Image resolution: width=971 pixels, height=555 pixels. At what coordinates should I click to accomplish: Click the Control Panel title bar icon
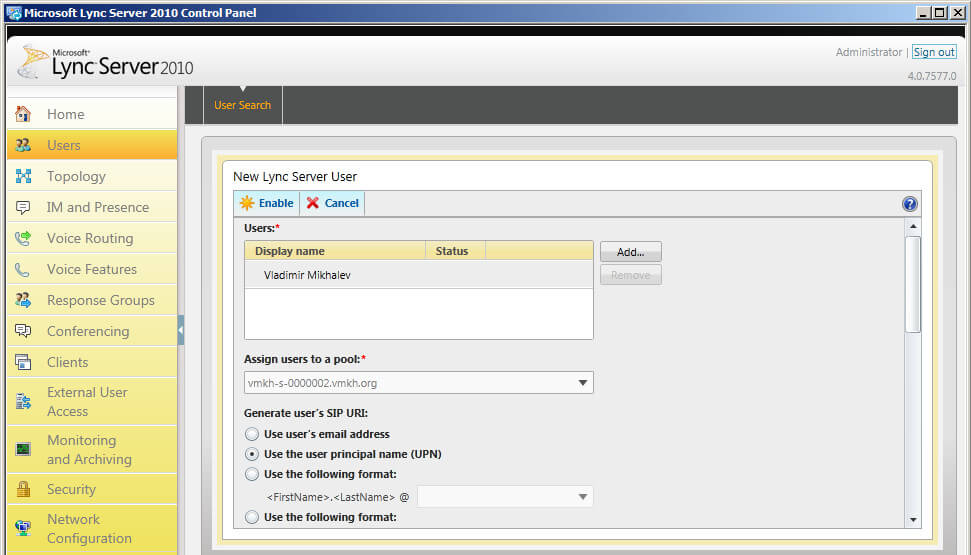[x=14, y=13]
